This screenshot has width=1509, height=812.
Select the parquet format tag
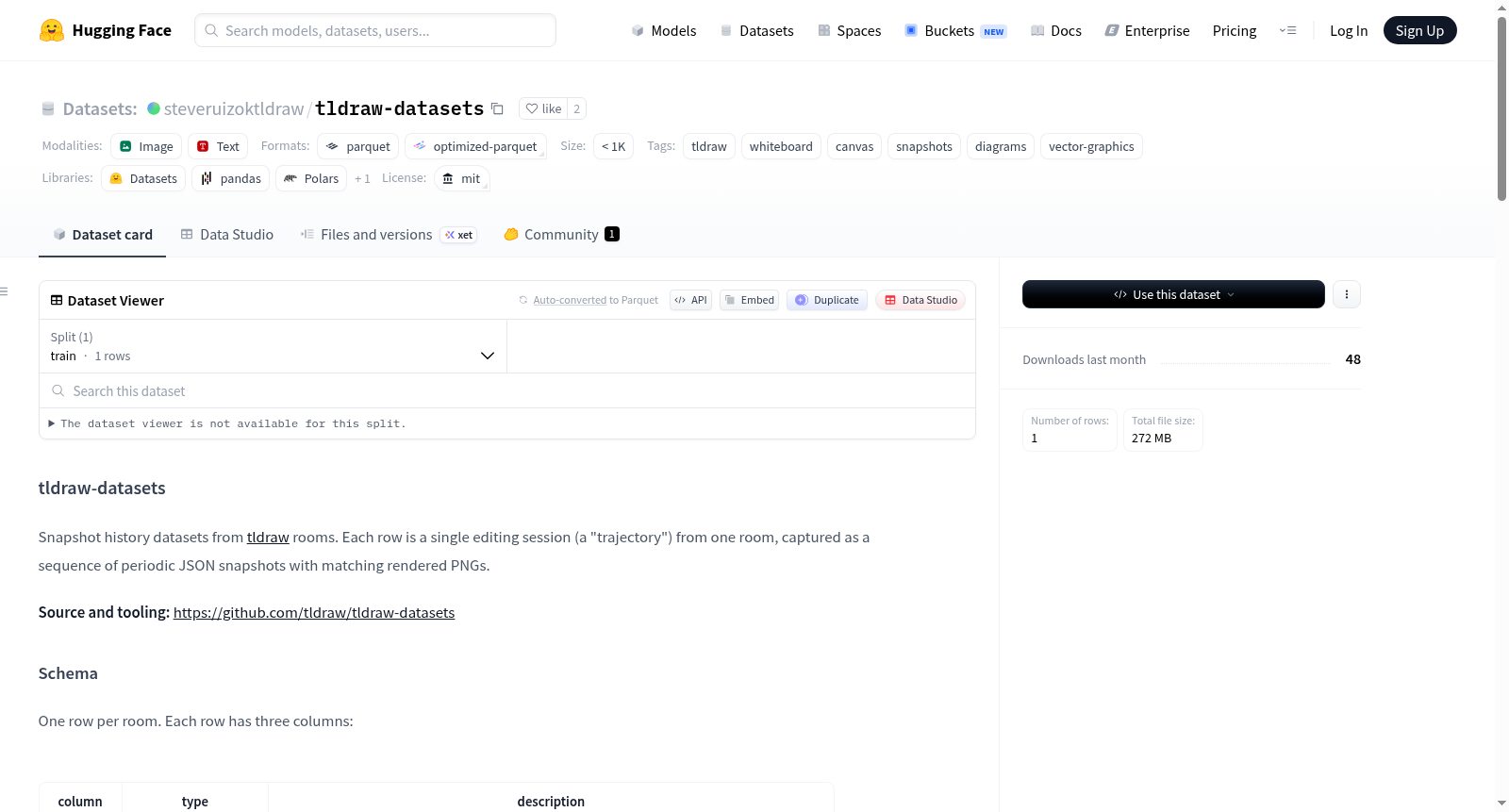point(358,146)
